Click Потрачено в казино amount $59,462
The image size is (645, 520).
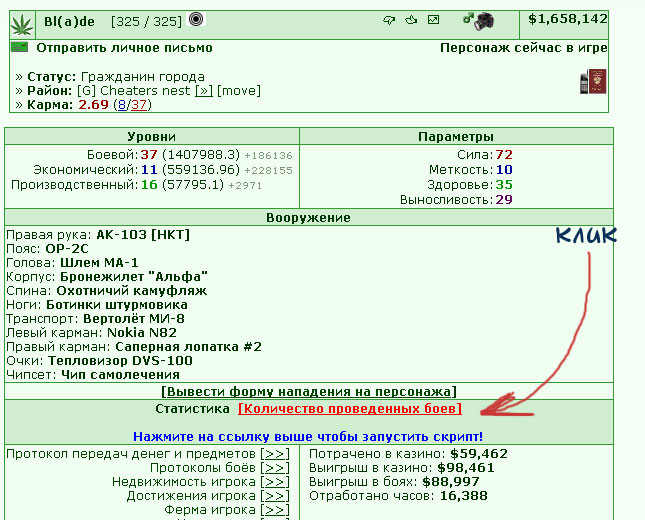coord(479,454)
